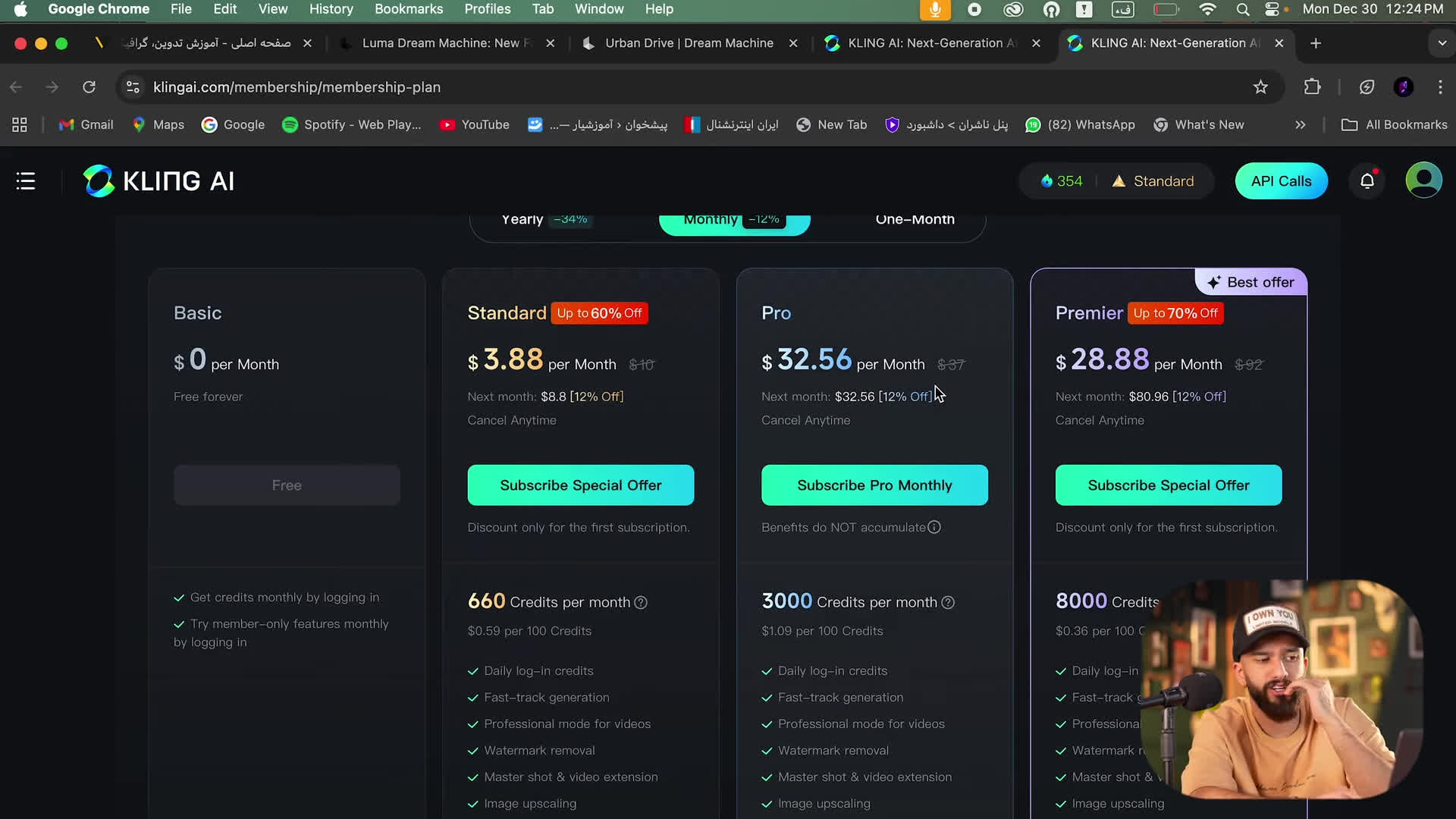Click the Kling AI logo
1456x819 pixels.
(158, 181)
